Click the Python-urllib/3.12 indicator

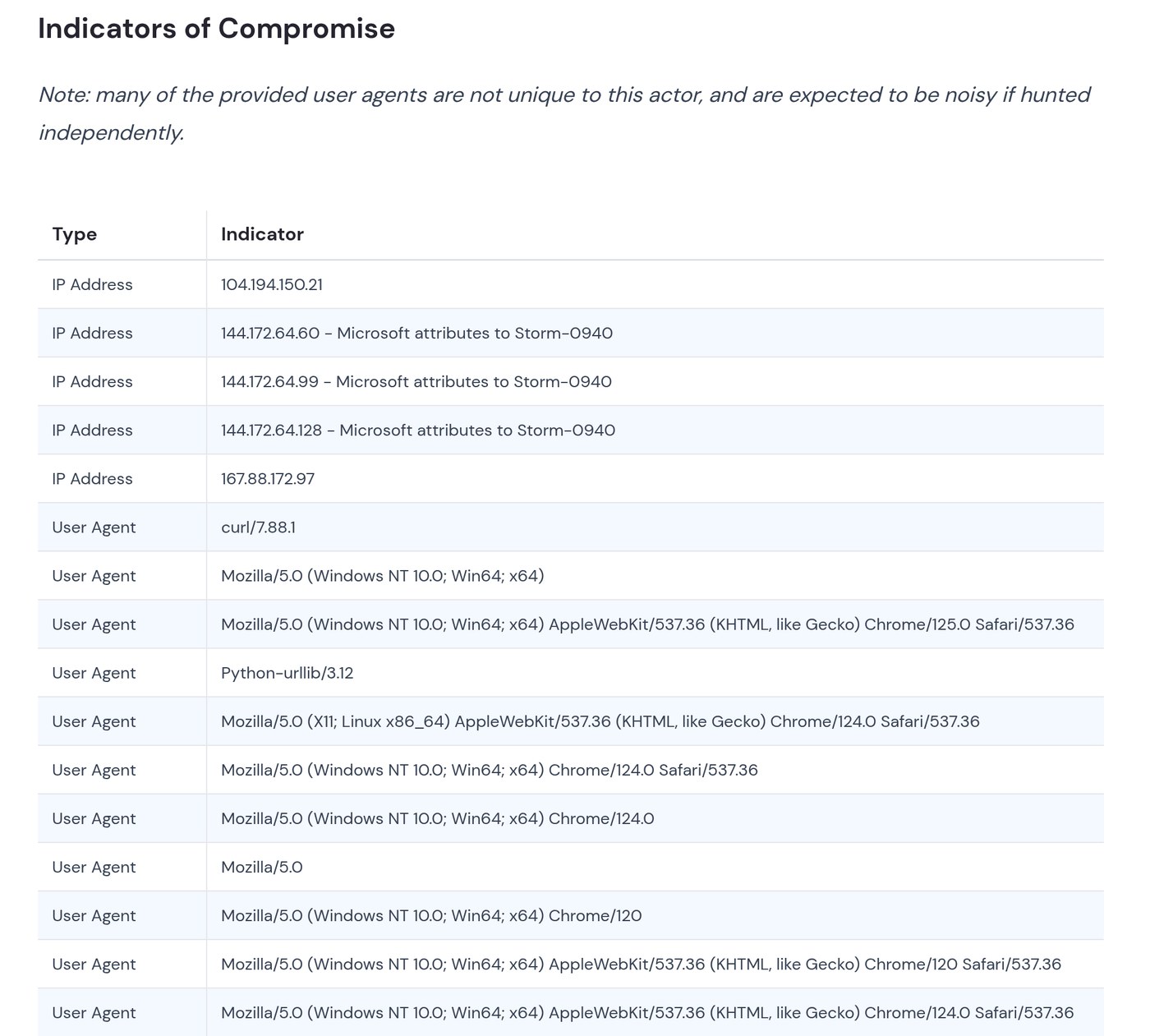point(287,673)
